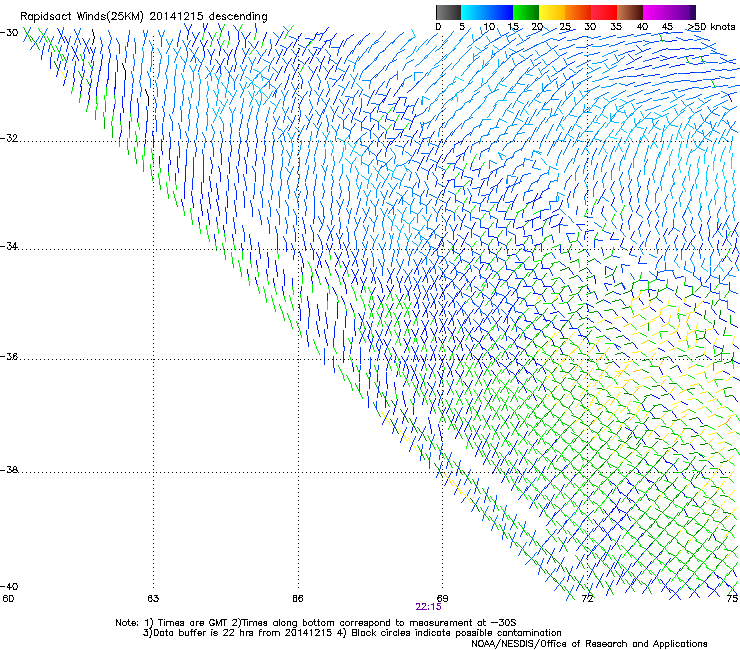740x650 pixels.
Task: Click the note 'Black circles indicate possible contamination'
Action: tap(456, 633)
